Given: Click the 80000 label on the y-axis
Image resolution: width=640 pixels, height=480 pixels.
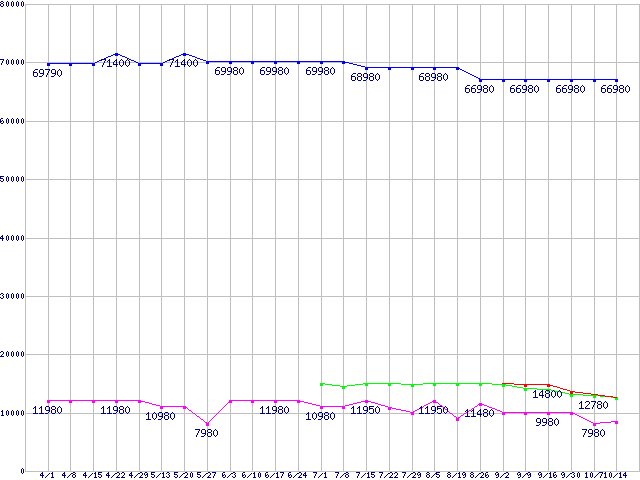Looking at the screenshot, I should click(x=14, y=5).
